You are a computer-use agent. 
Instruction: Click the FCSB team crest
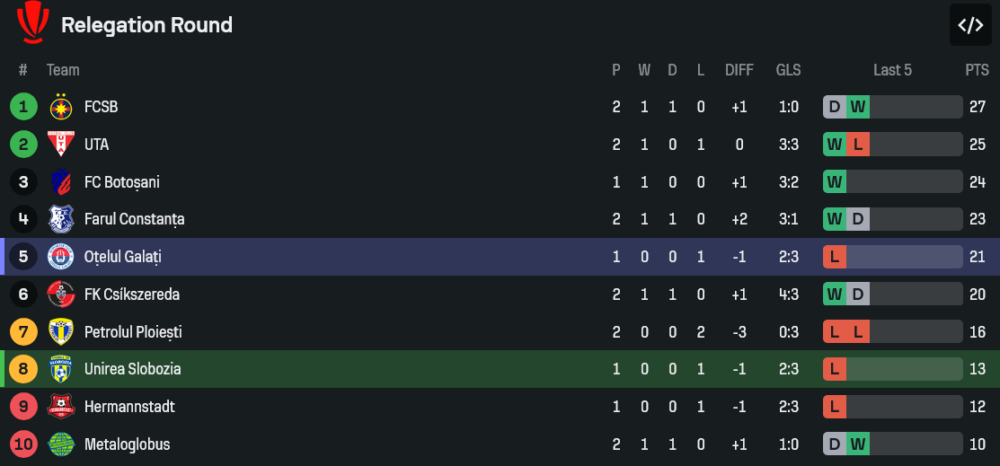tap(61, 107)
